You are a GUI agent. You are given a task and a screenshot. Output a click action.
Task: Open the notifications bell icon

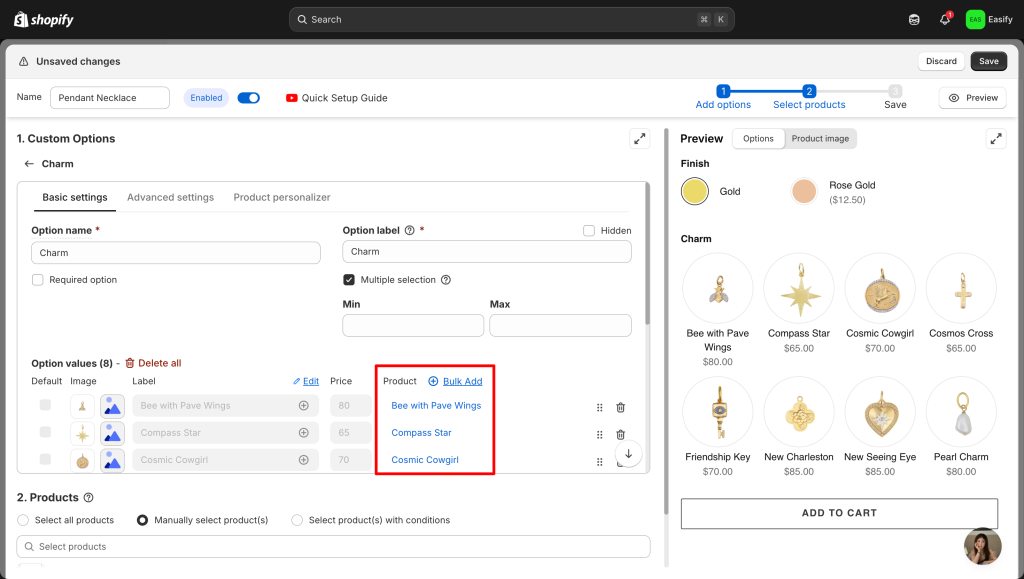[x=944, y=19]
